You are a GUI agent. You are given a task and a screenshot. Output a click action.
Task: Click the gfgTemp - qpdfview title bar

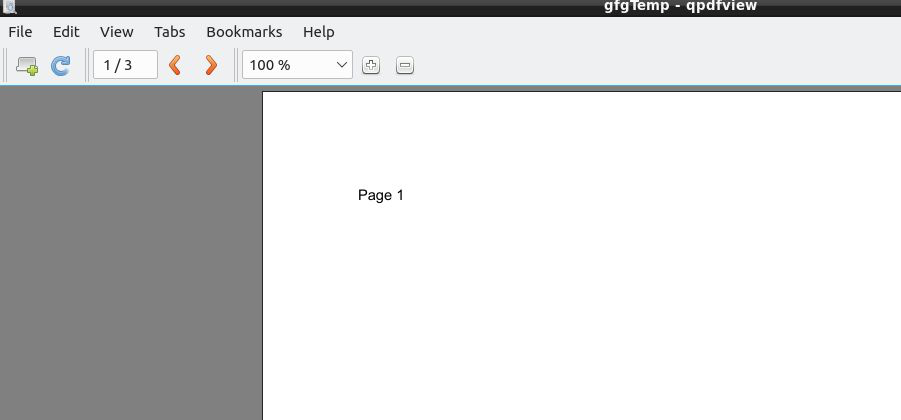[680, 6]
